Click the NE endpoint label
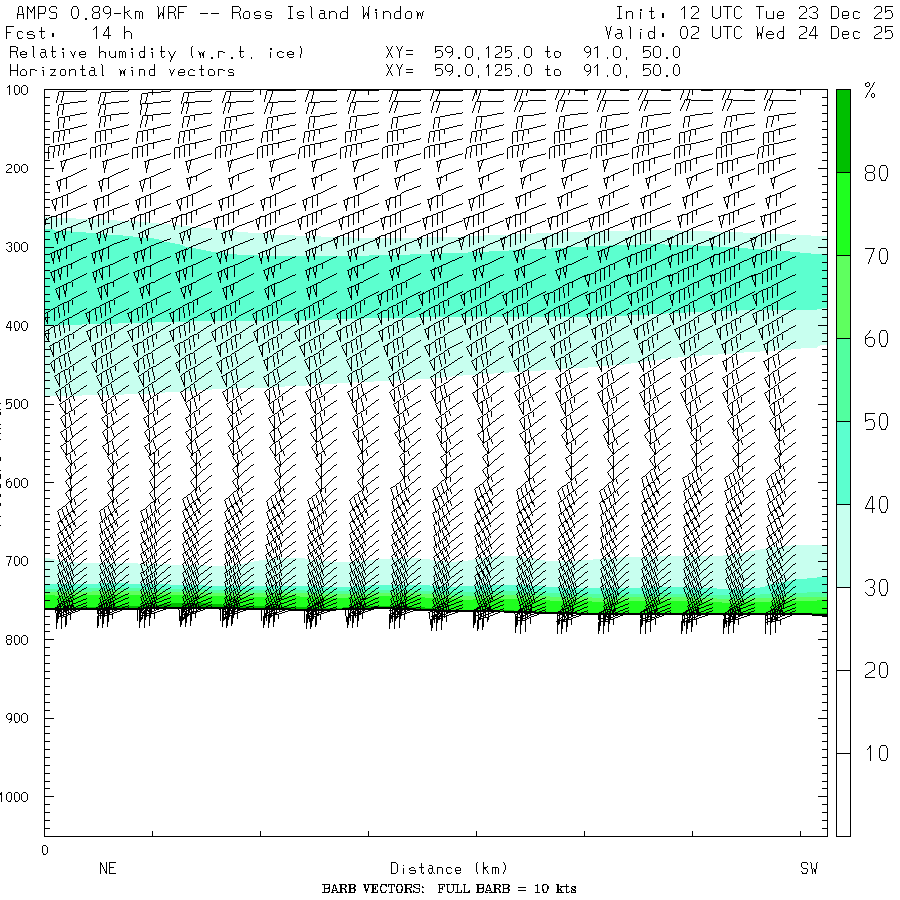Viewport: 900px width, 900px height. click(x=107, y=869)
